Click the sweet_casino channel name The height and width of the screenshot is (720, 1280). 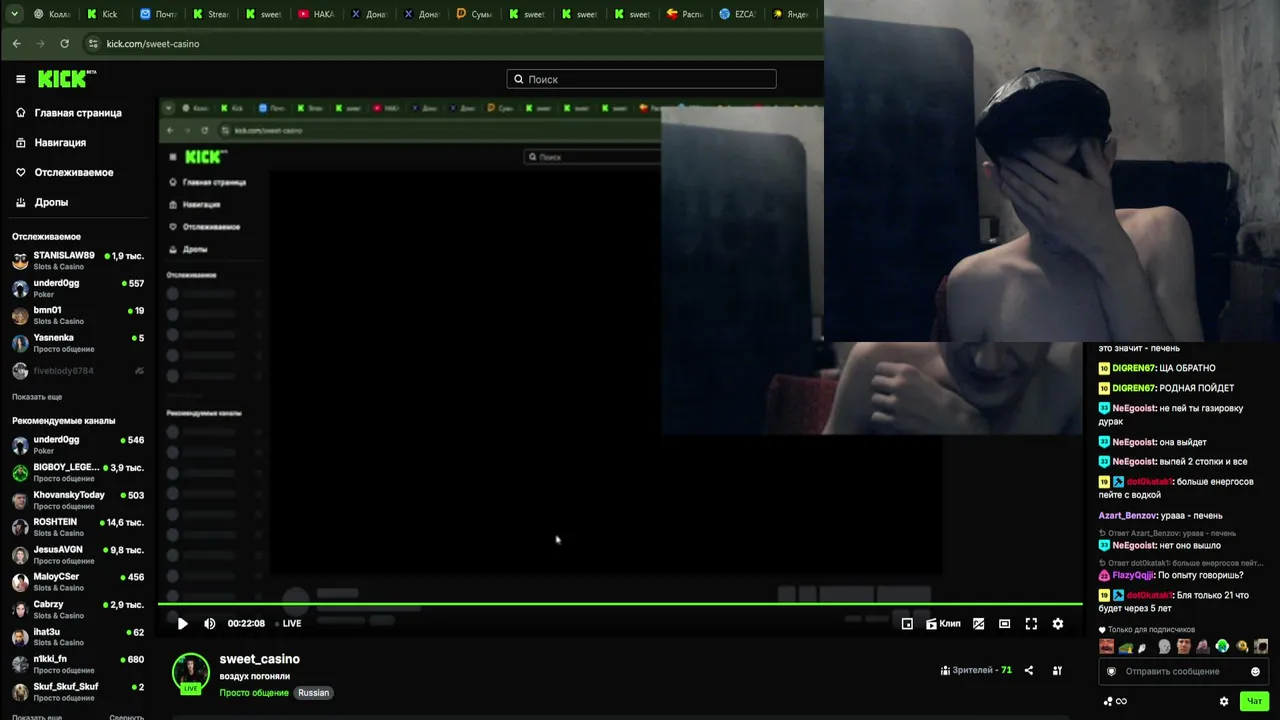coord(260,659)
